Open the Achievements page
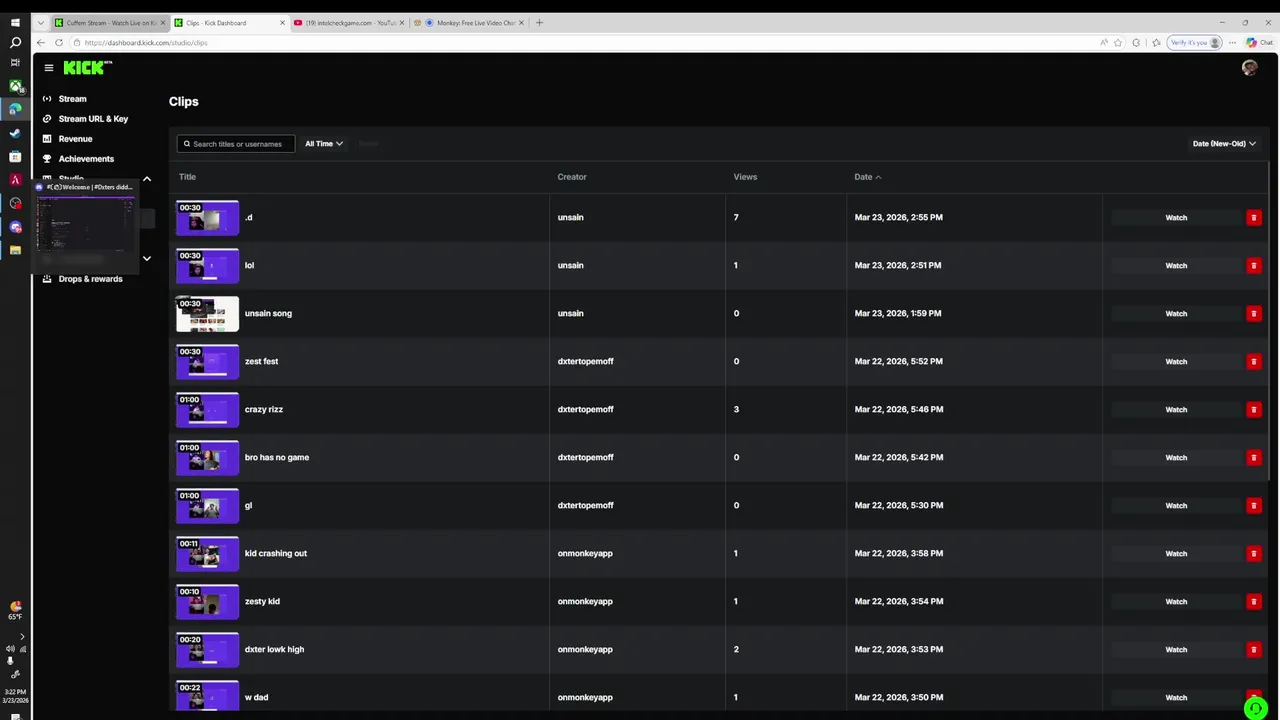 (x=86, y=159)
